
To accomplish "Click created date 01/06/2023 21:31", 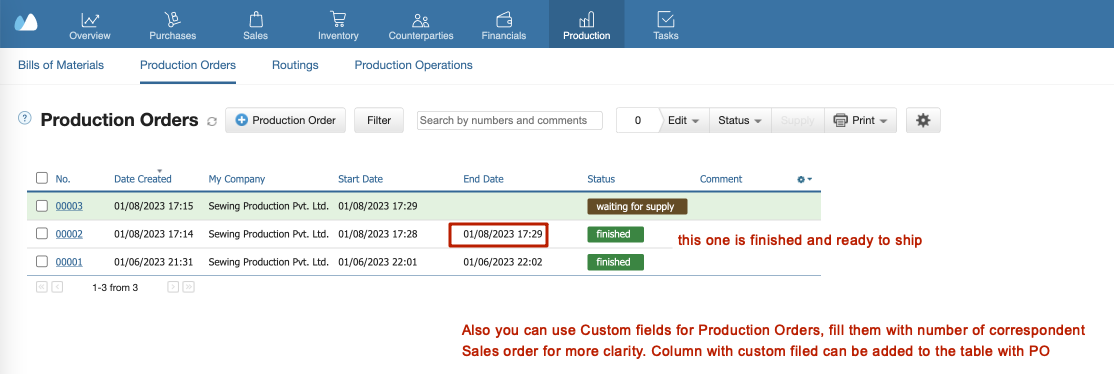I will click(153, 262).
